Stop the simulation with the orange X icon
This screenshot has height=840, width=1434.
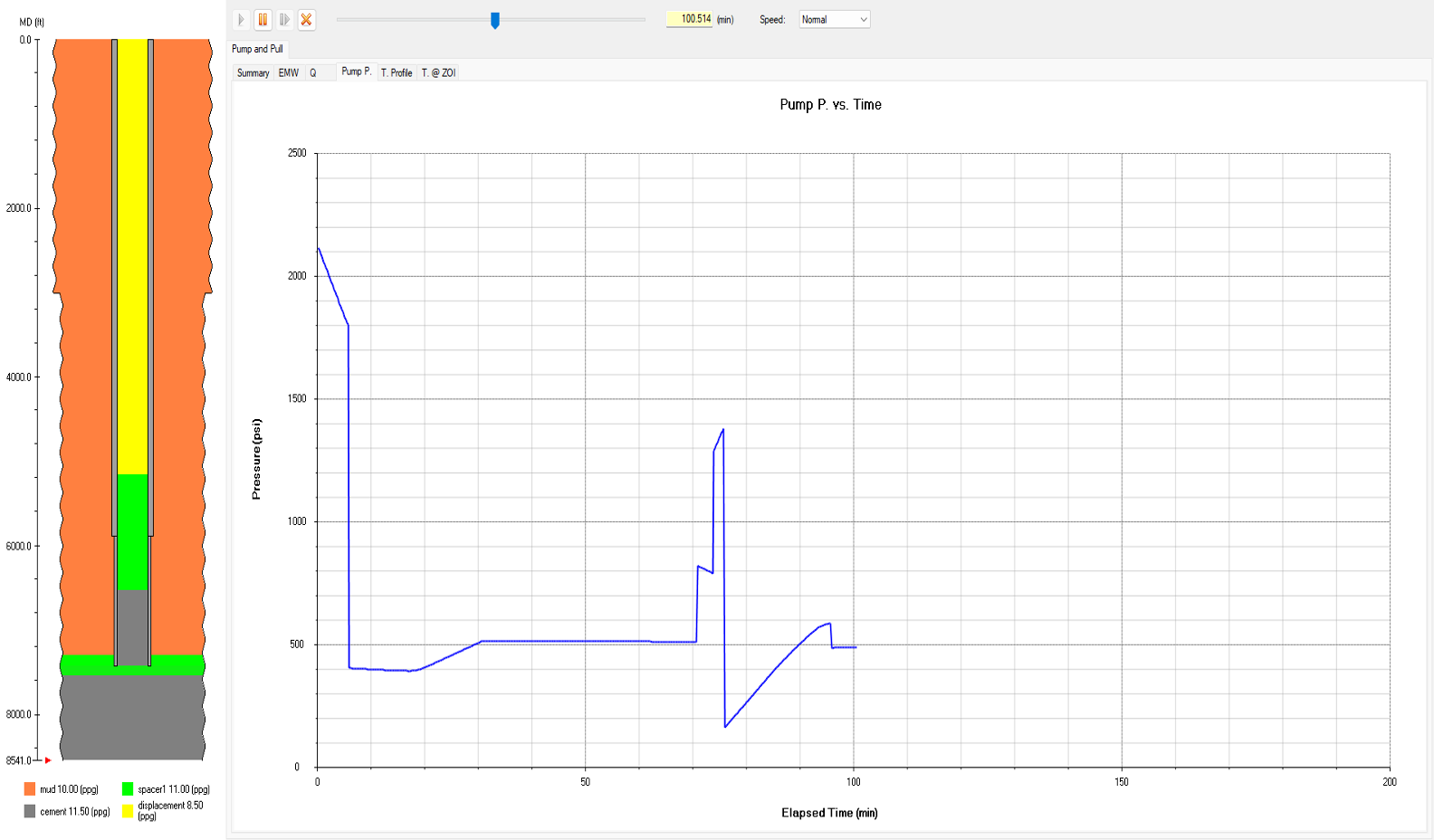[306, 19]
